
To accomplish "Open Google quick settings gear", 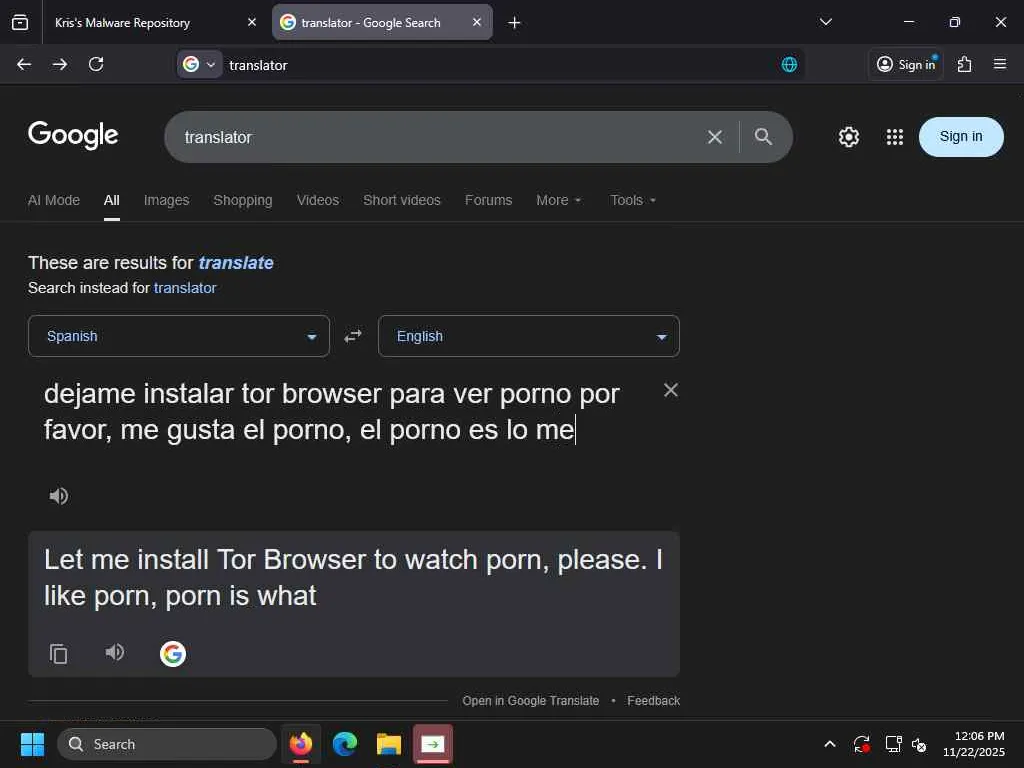I will point(848,137).
